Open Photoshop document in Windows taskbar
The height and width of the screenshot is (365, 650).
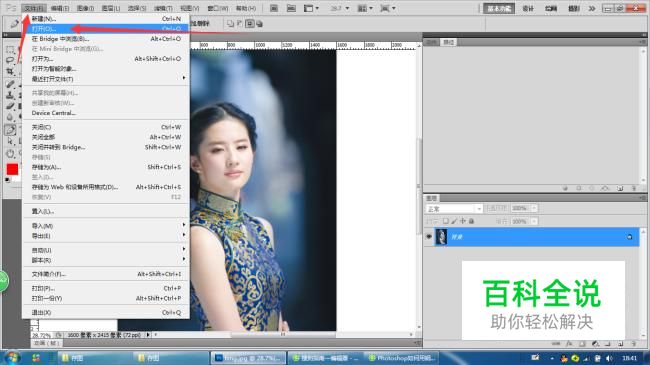pos(249,358)
